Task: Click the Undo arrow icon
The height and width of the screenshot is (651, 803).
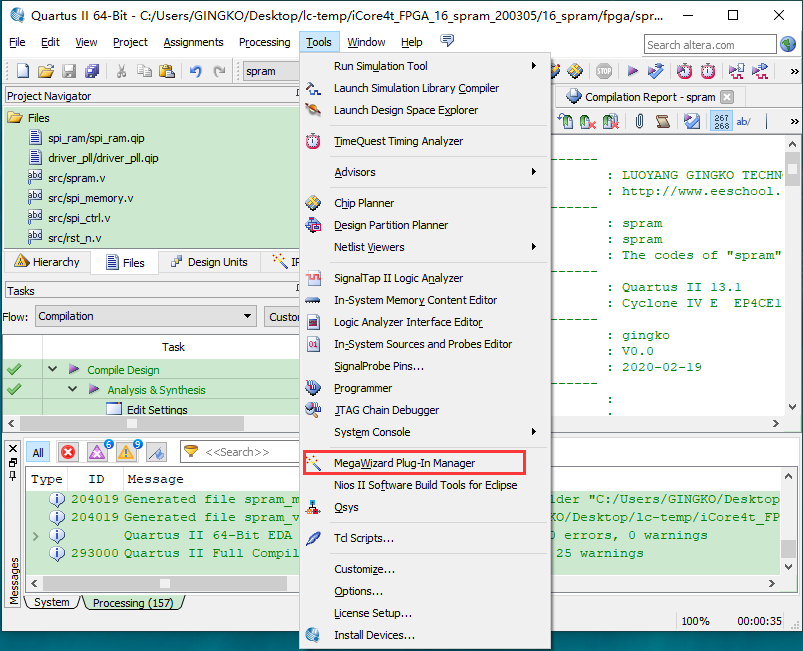Action: 194,71
